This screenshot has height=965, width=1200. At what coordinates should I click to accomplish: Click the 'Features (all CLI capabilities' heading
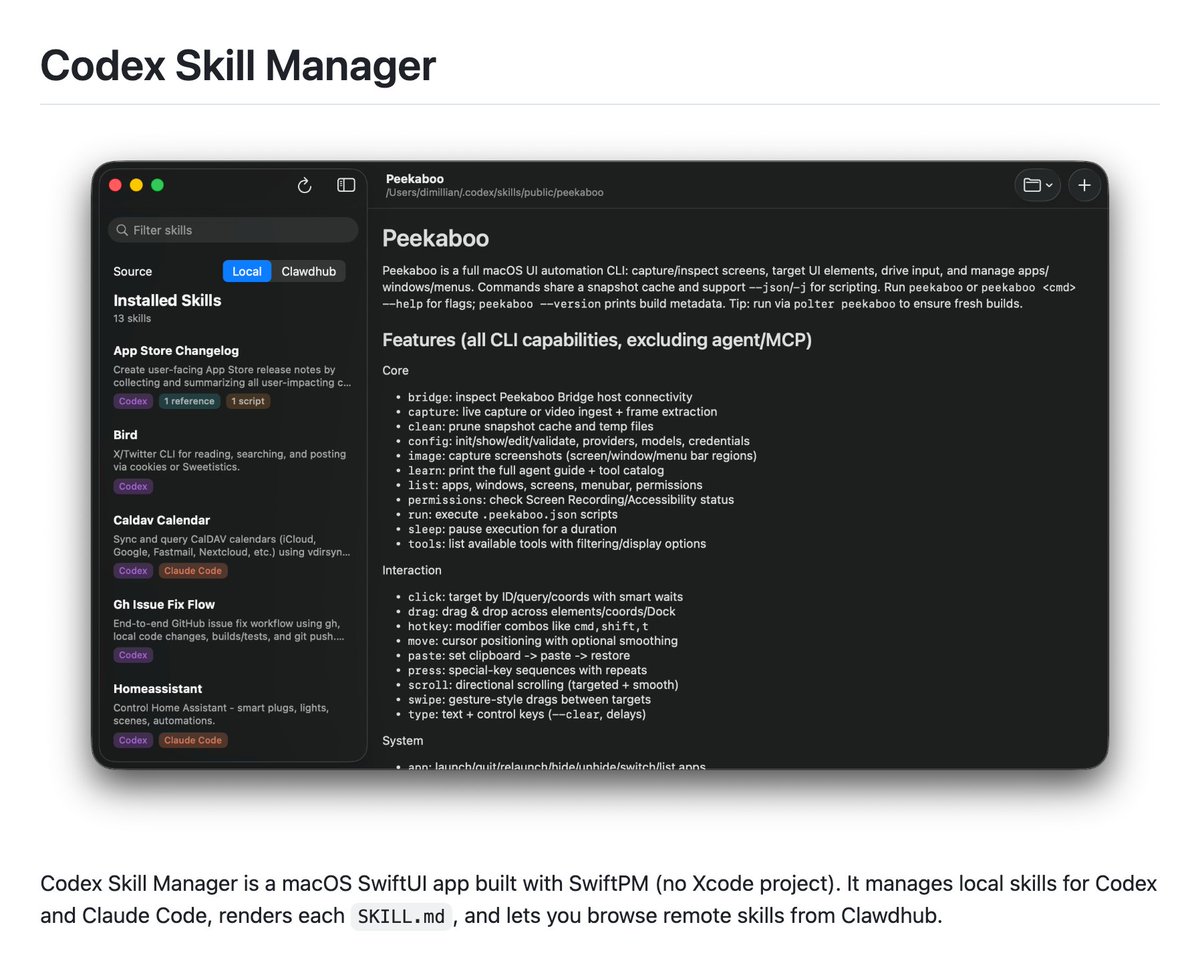tap(597, 340)
